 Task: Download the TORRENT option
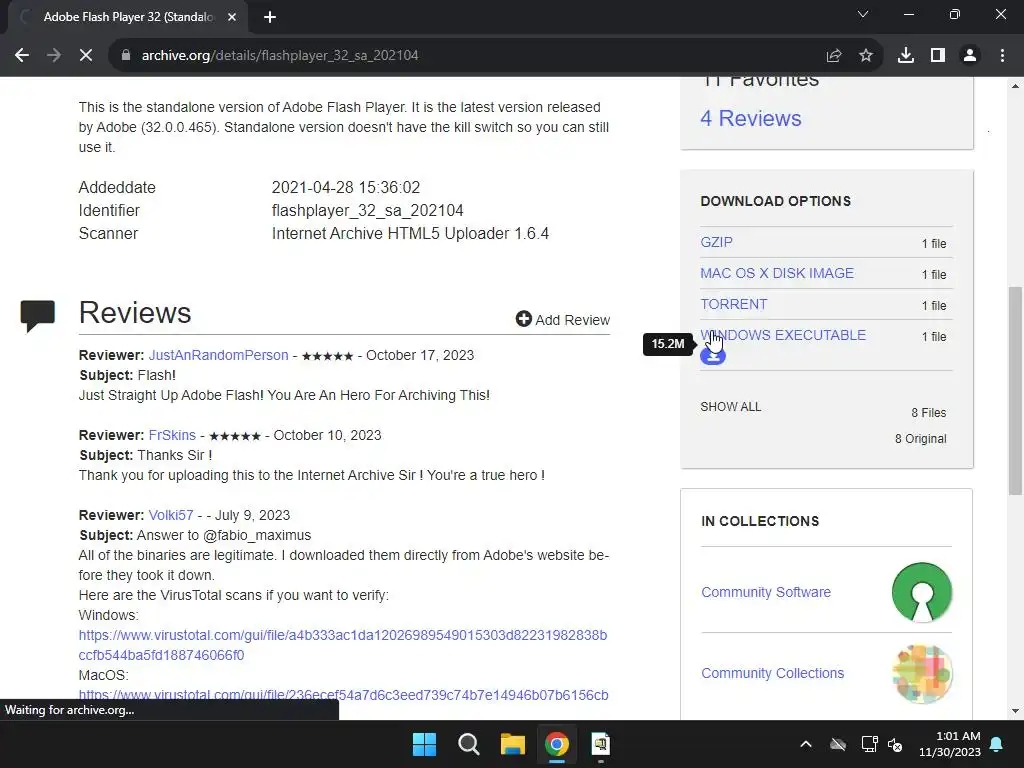[733, 304]
